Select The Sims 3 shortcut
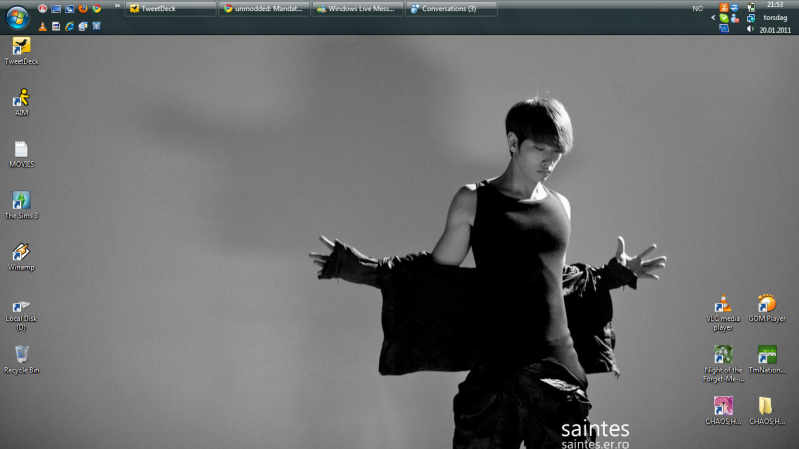Viewport: 799px width, 449px height. 21,201
